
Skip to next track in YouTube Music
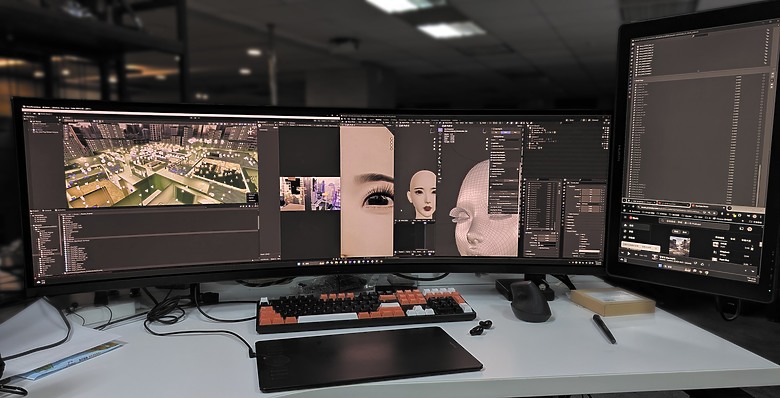(636, 254)
